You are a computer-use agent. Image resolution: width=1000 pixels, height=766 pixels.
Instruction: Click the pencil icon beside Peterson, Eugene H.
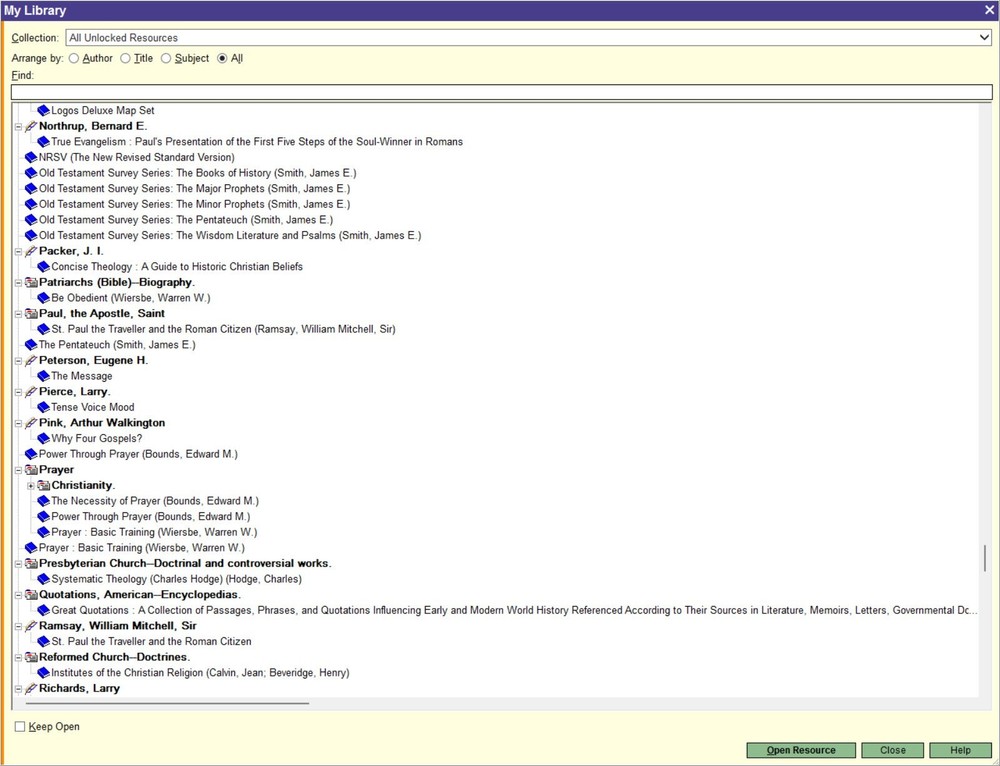click(29, 360)
